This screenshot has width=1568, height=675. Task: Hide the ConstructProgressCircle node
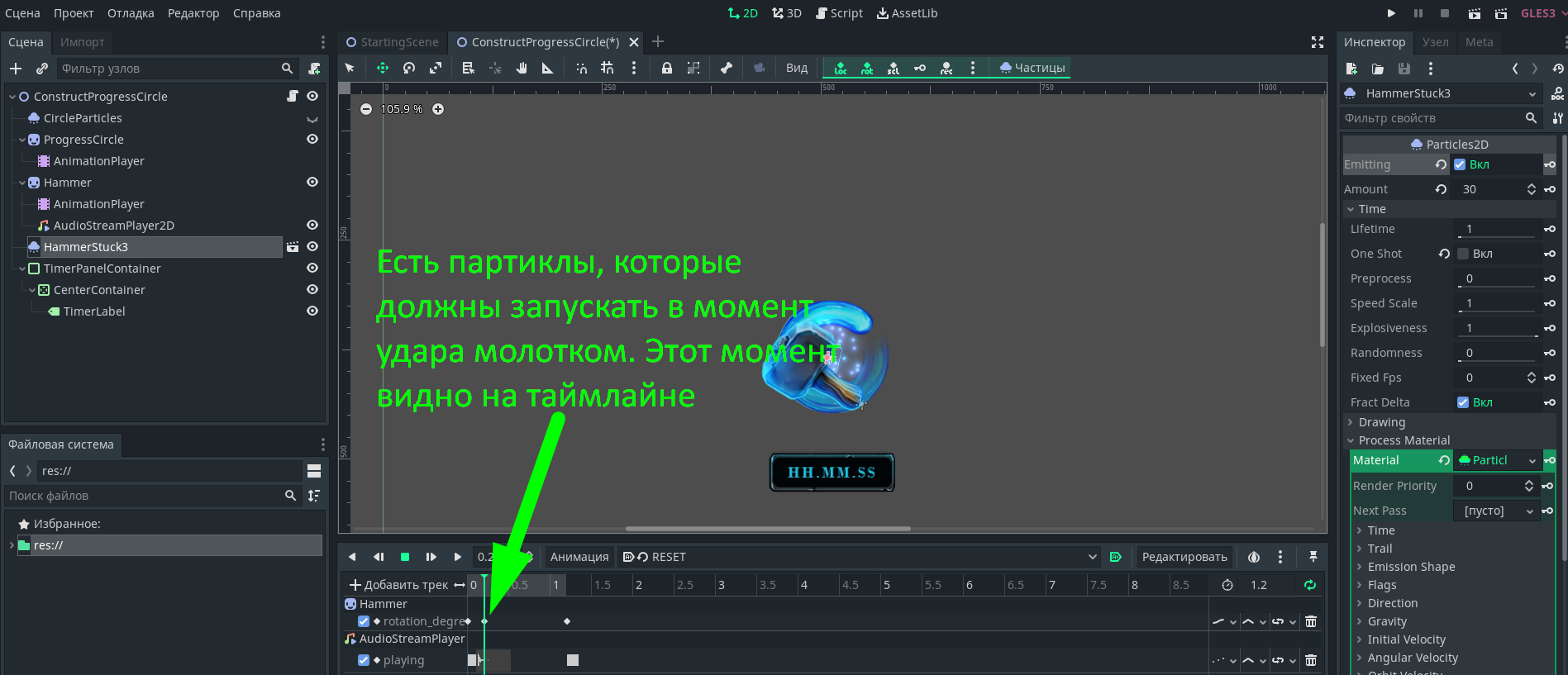click(312, 97)
